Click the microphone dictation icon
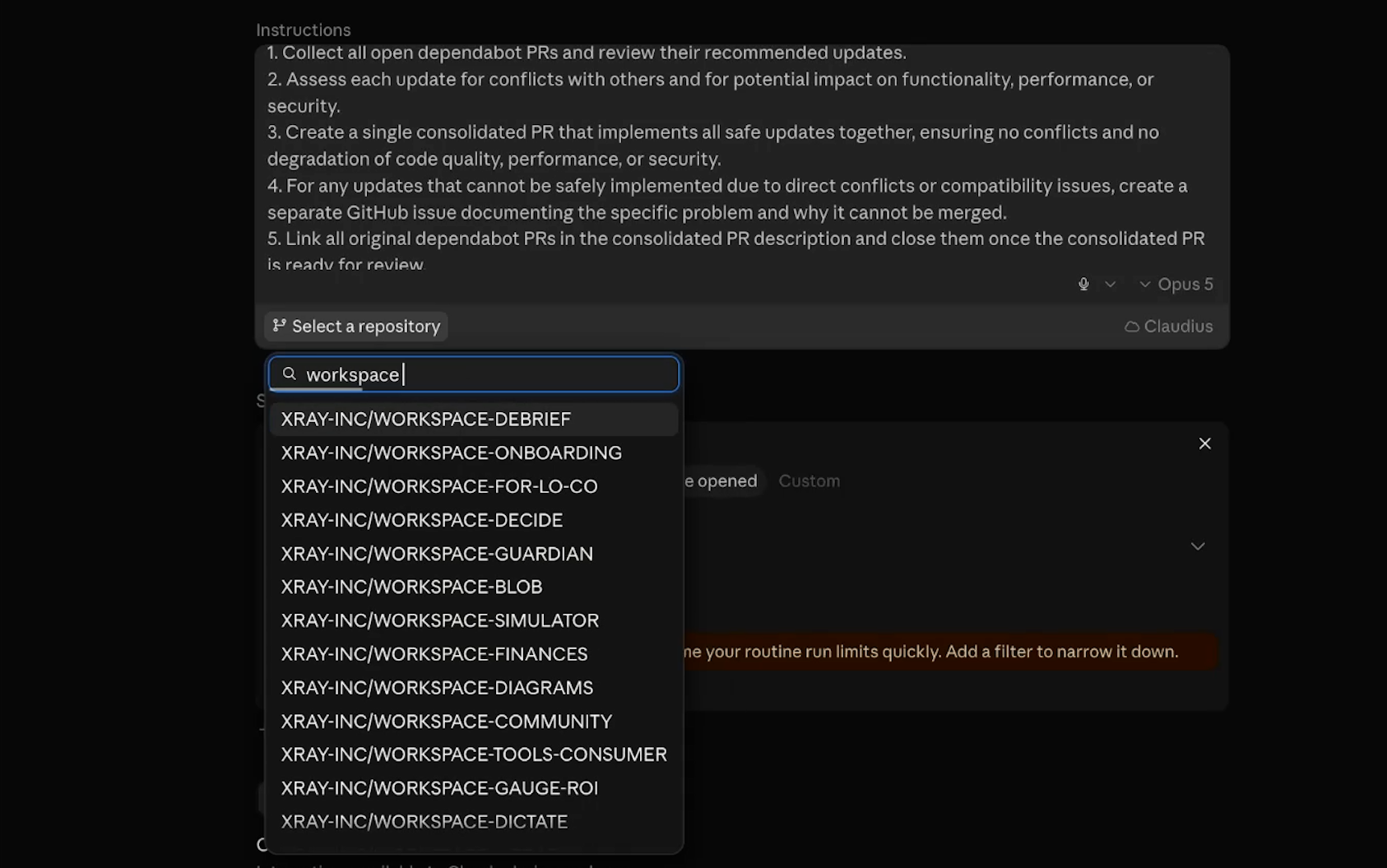The image size is (1387, 868). (x=1083, y=284)
